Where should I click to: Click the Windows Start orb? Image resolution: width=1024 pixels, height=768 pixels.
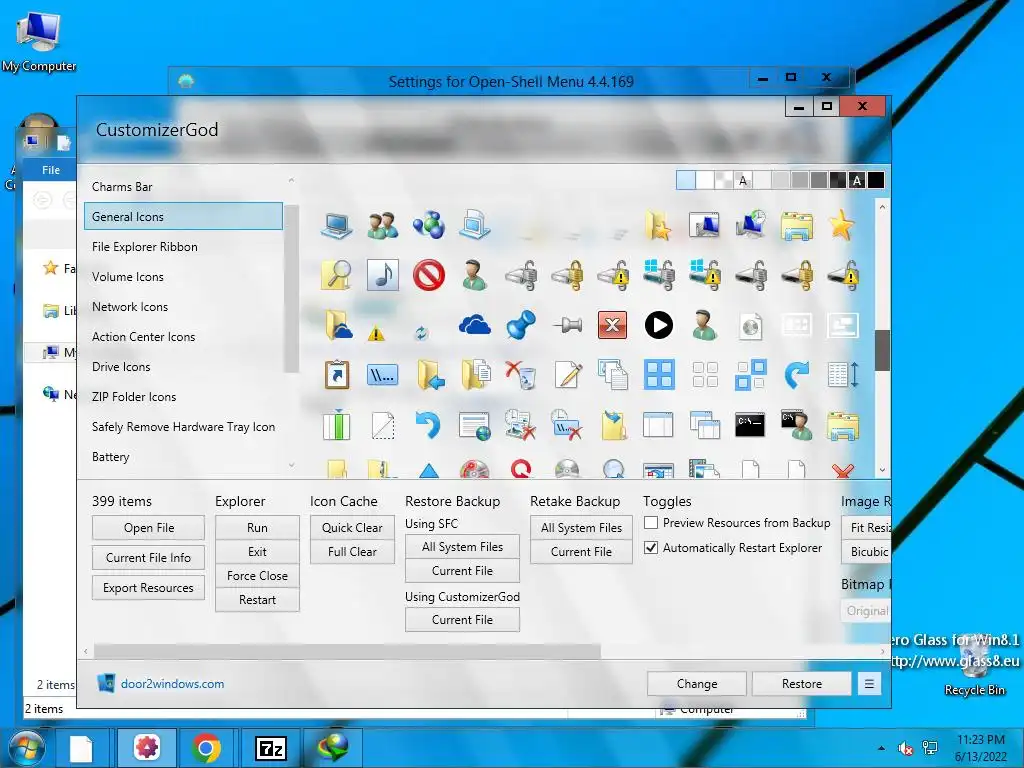click(25, 748)
